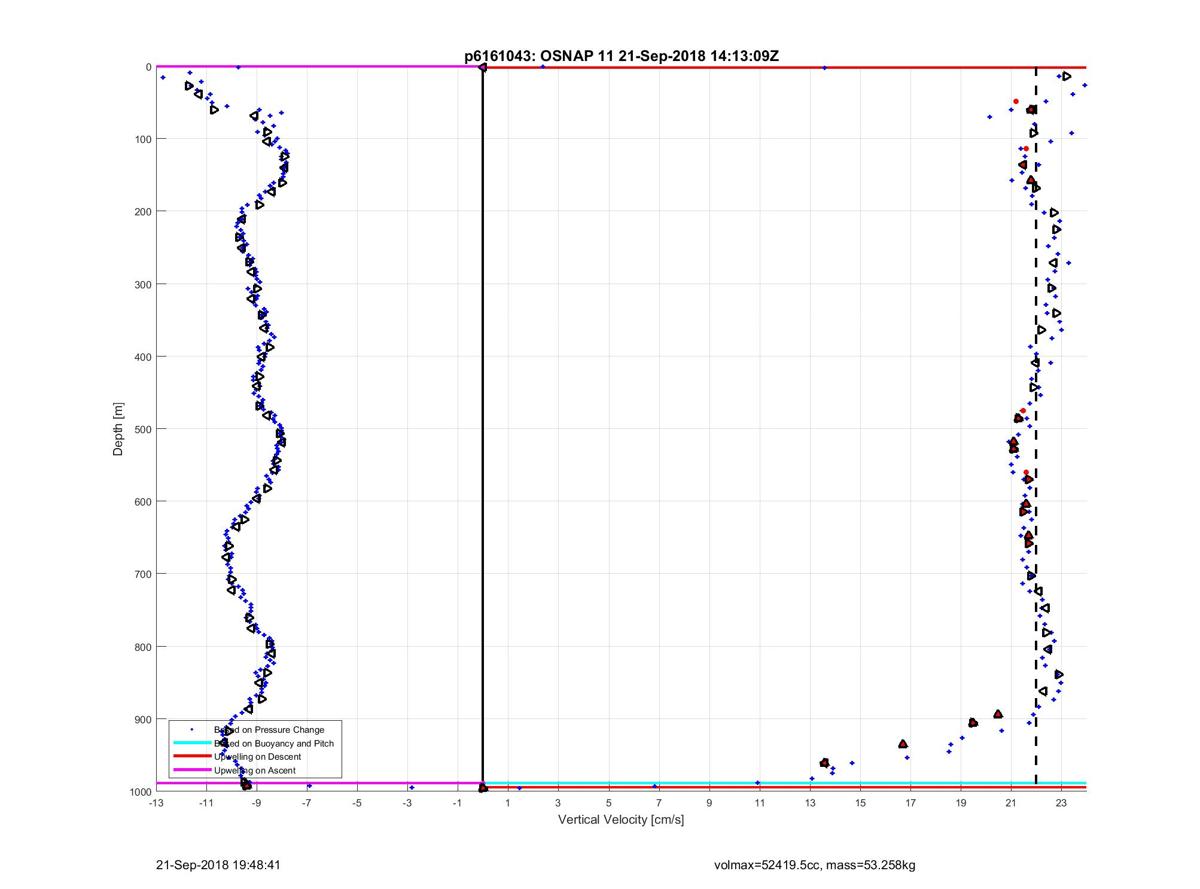Click the x-axis tick label "-13"

click(x=155, y=803)
